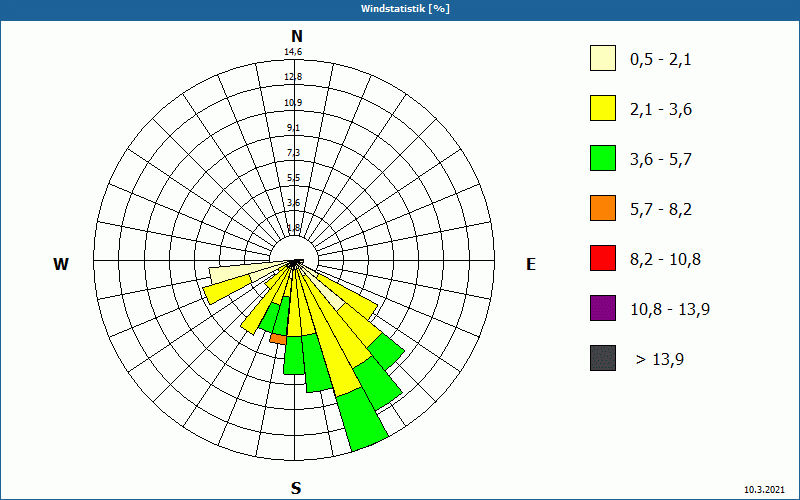The image size is (800, 500).
Task: Click the legend label '3,6 - 5,7'
Action: 661,160
